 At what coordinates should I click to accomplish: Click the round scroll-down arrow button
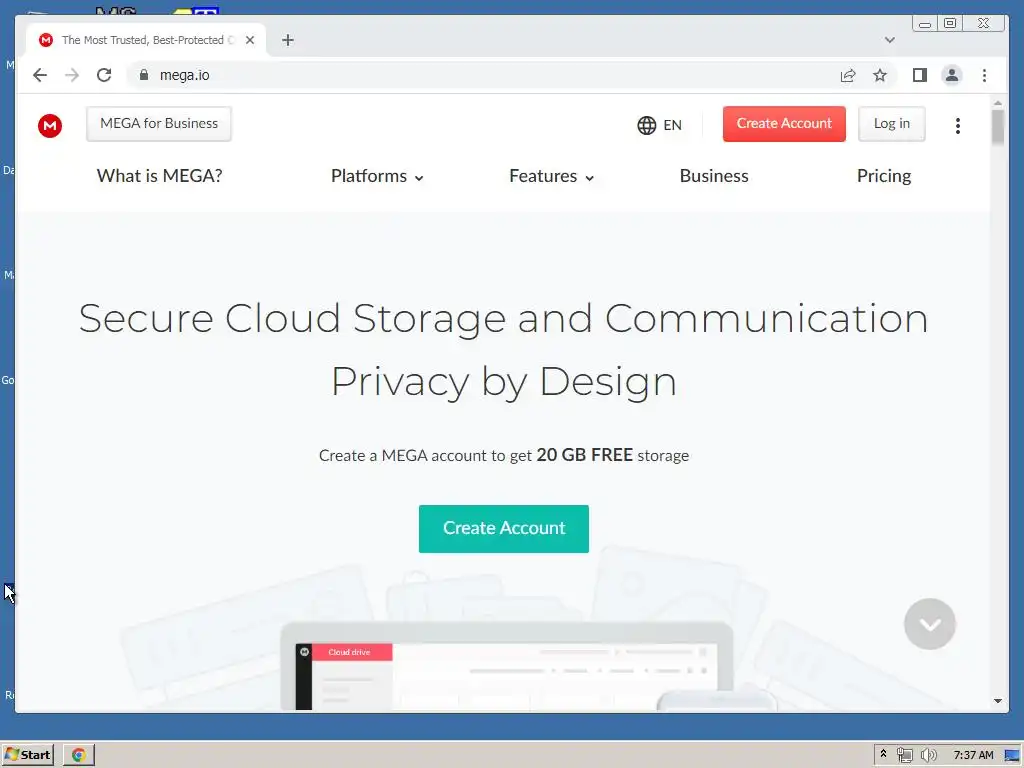pyautogui.click(x=929, y=624)
